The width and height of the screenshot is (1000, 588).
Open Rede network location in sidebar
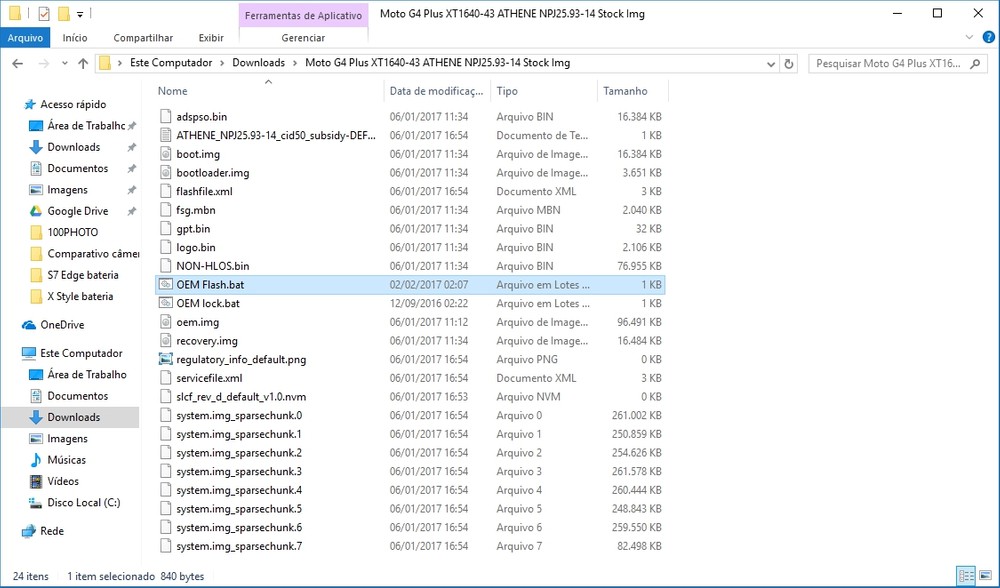51,531
